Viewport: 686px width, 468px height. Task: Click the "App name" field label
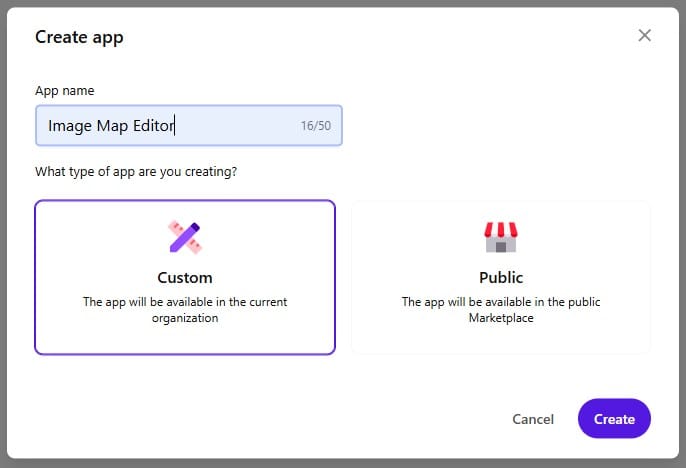65,90
